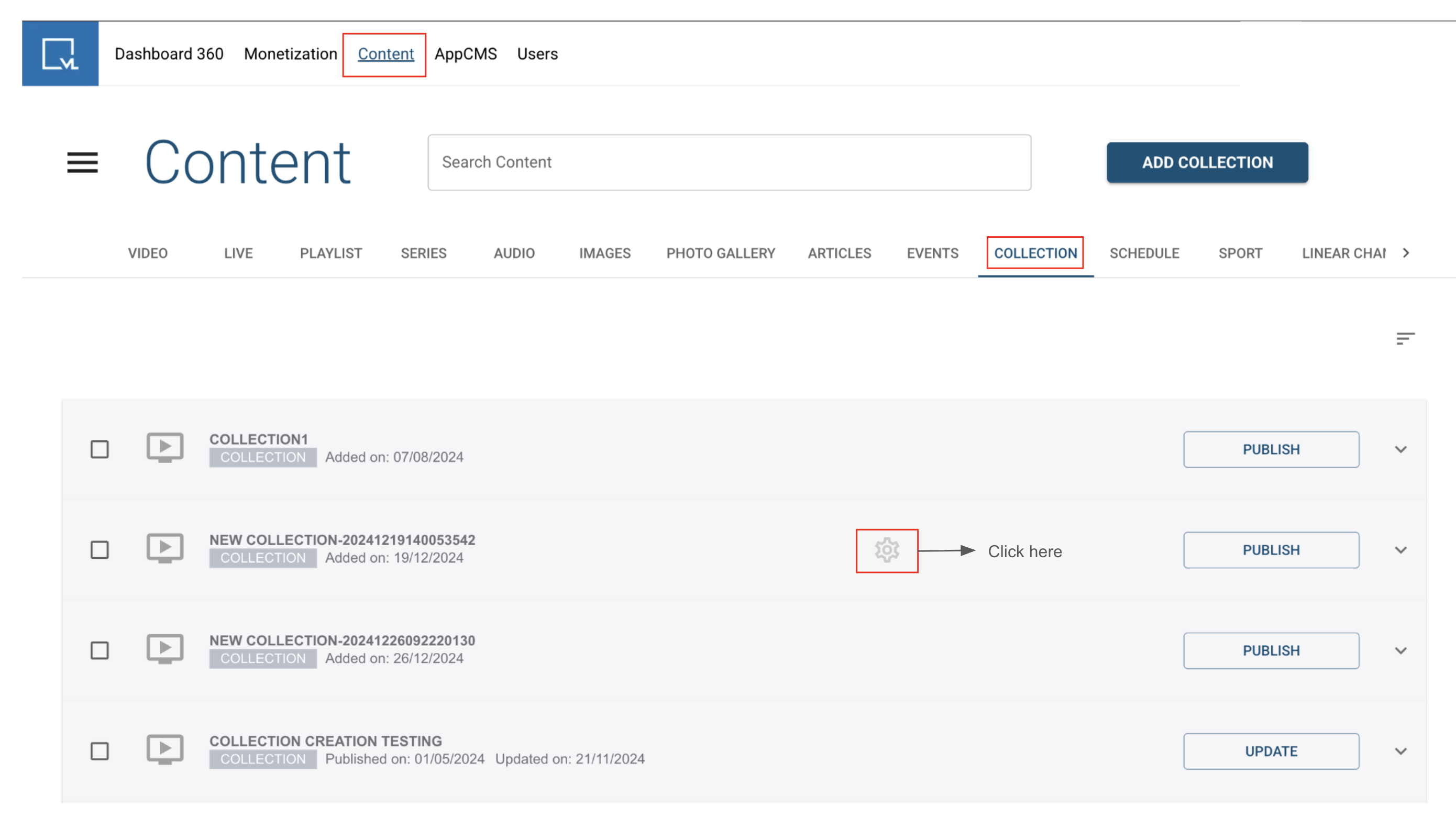Expand the COLLECTION CREATION TESTING row
This screenshot has height=818, width=1456.
pyautogui.click(x=1400, y=751)
